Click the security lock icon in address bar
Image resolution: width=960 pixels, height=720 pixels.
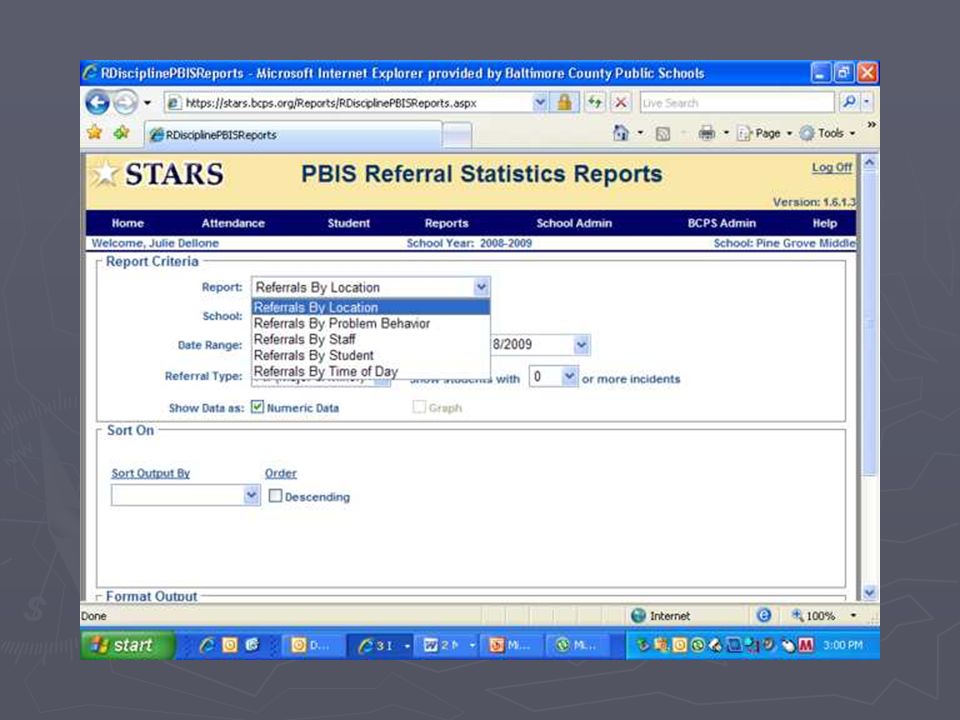[564, 102]
